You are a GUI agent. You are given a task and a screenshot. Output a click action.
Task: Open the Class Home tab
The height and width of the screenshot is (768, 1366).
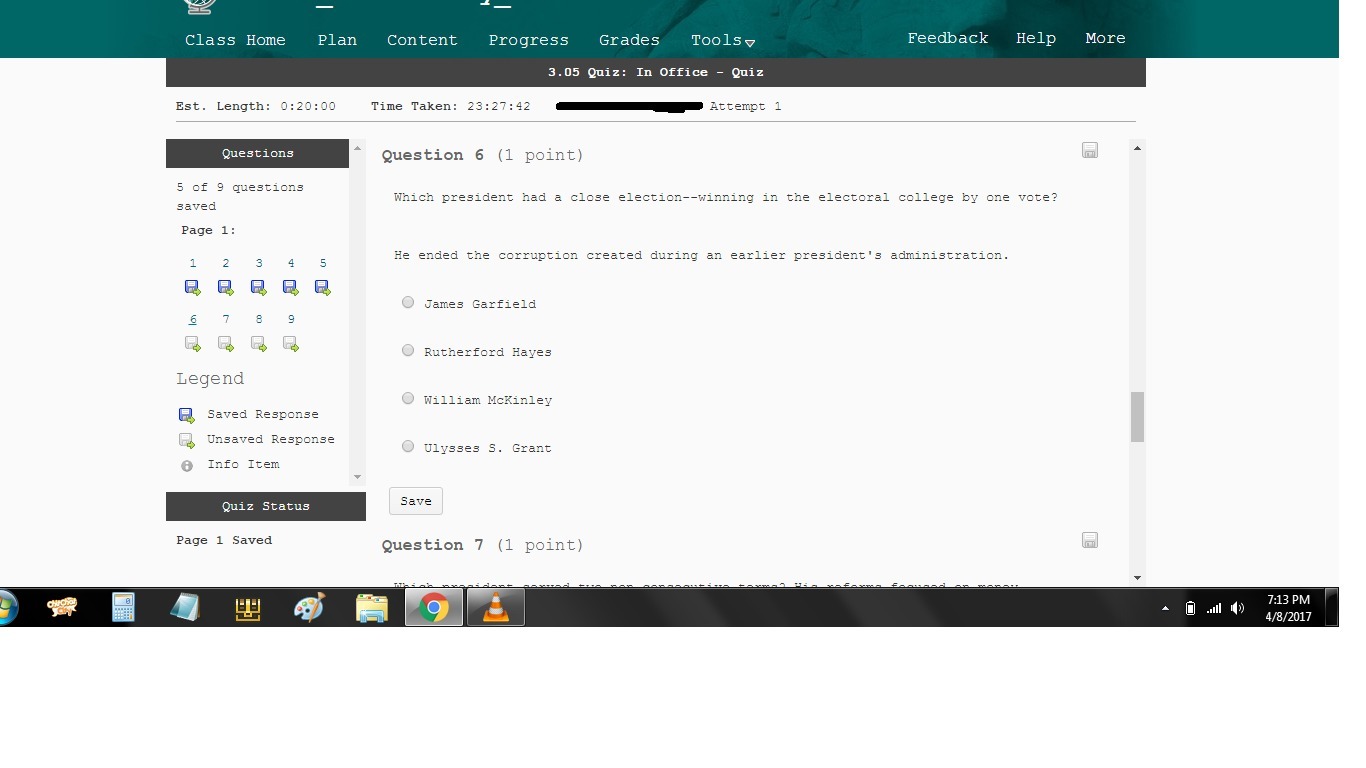click(235, 40)
